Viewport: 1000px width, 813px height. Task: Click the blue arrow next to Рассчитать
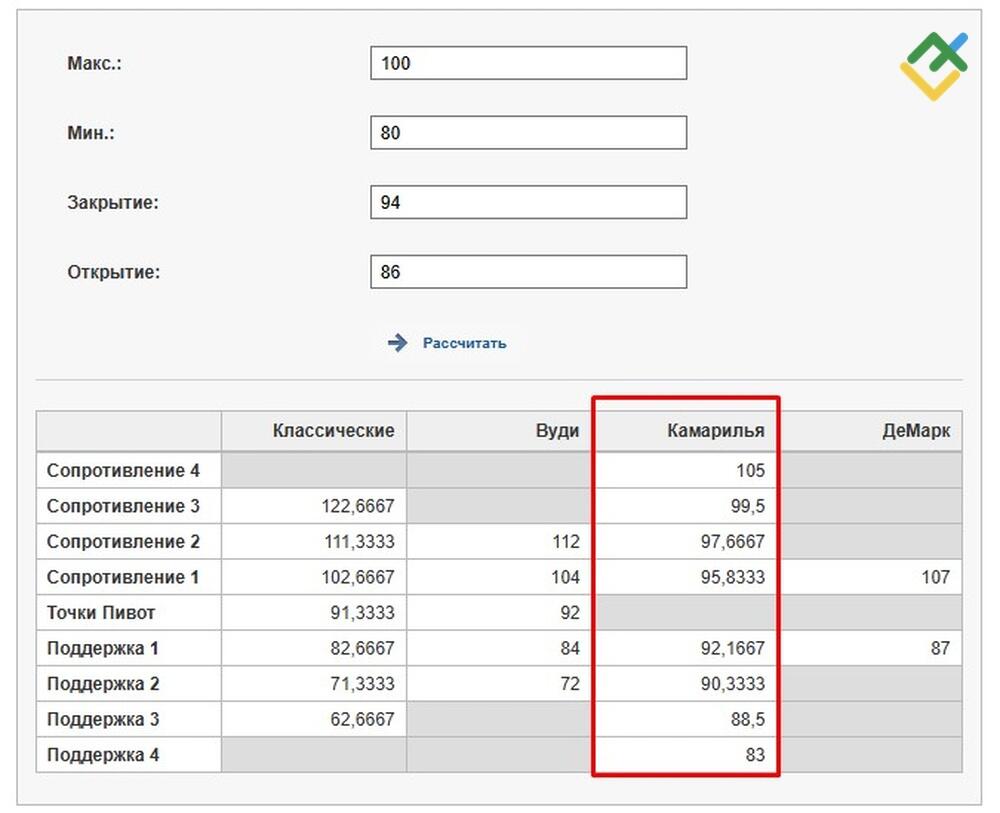click(398, 343)
